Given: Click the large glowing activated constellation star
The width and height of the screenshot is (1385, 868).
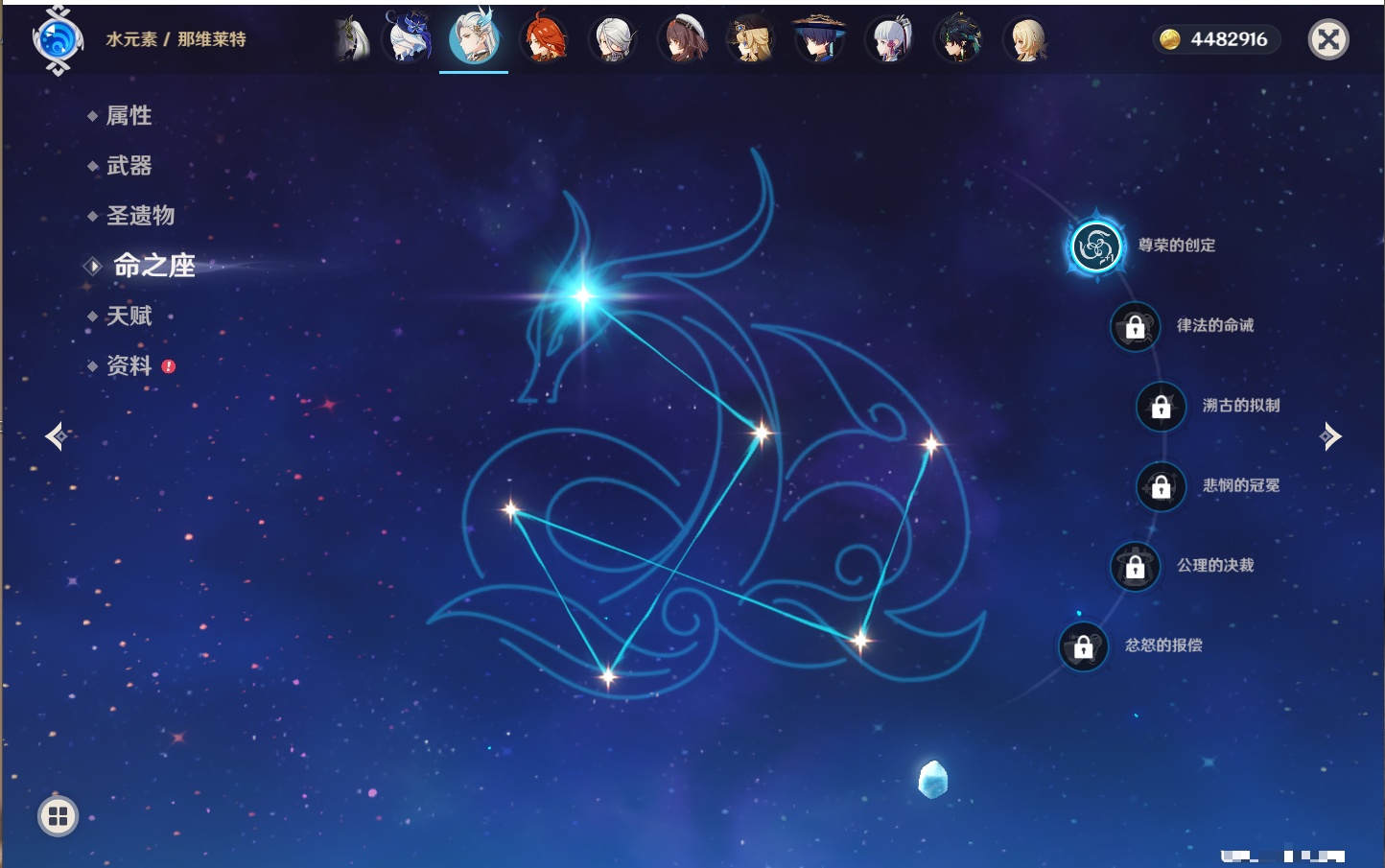Looking at the screenshot, I should pyautogui.click(x=583, y=295).
